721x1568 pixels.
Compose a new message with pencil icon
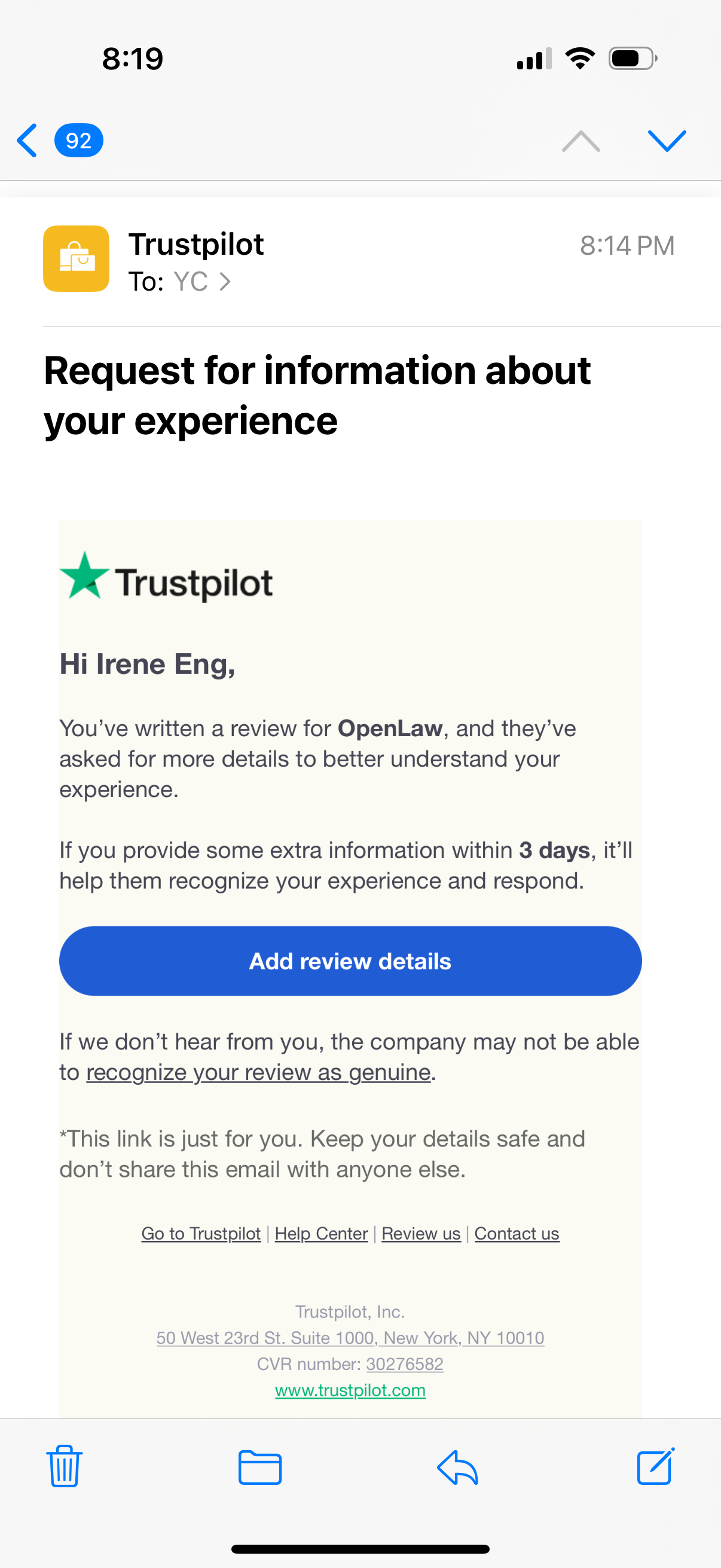pos(656,1466)
